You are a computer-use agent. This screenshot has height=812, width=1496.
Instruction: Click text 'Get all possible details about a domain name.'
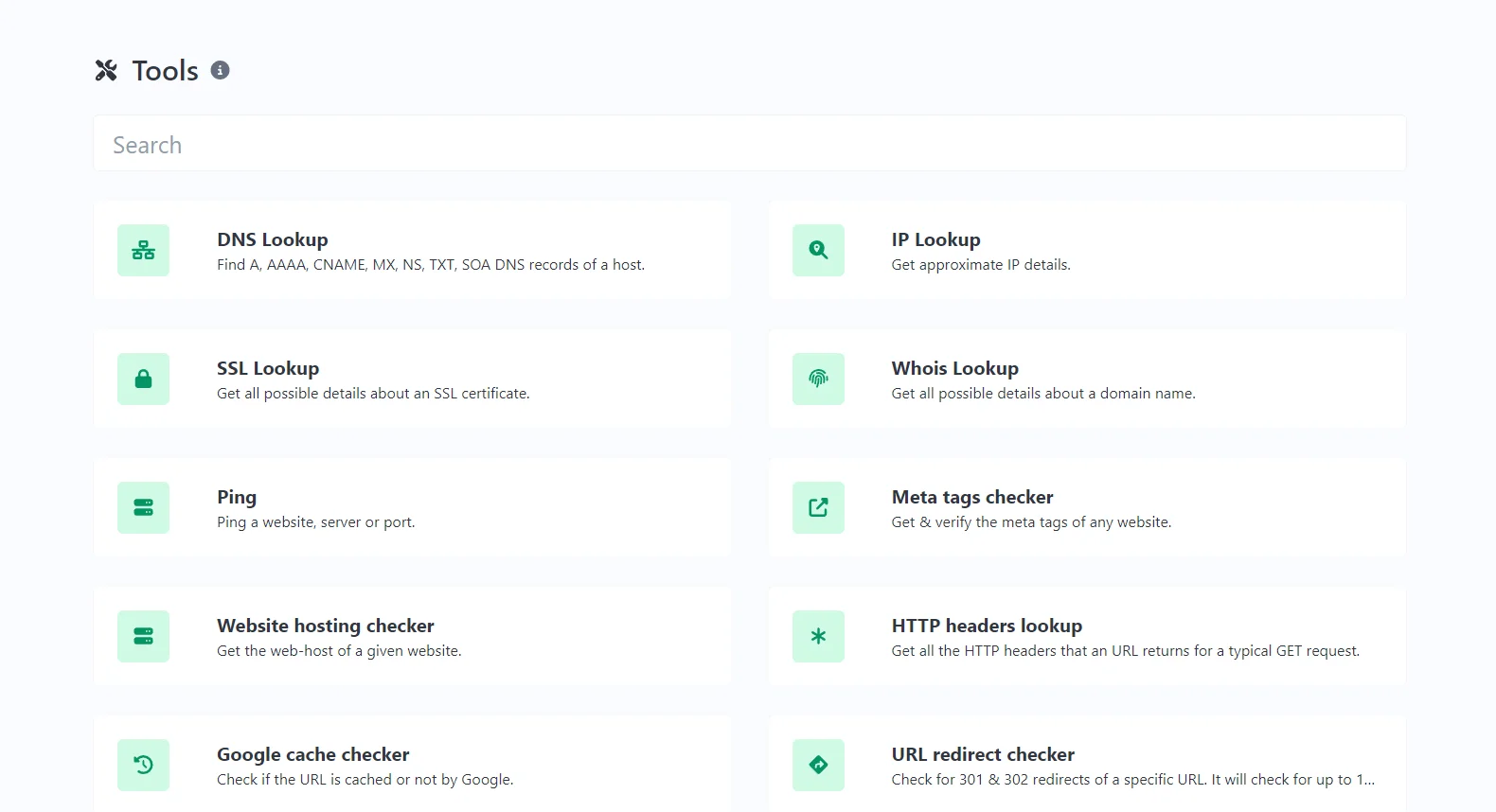(x=1043, y=394)
